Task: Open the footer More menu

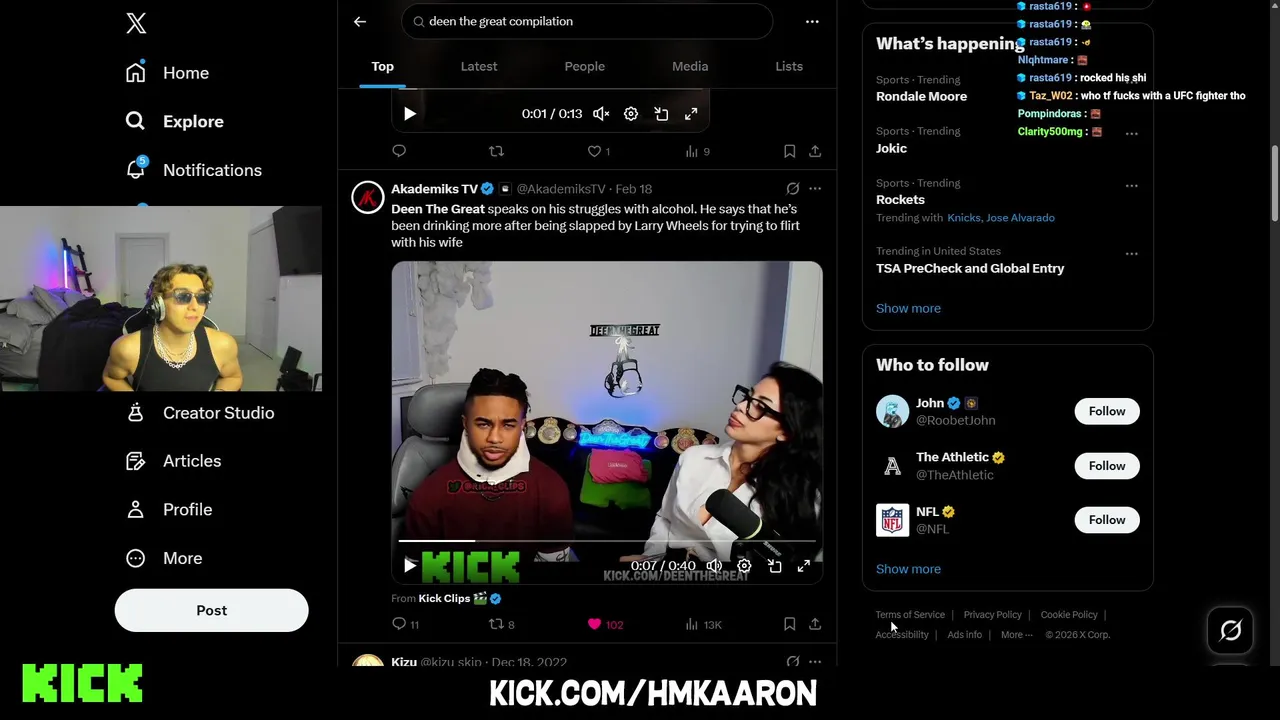Action: pos(1016,635)
